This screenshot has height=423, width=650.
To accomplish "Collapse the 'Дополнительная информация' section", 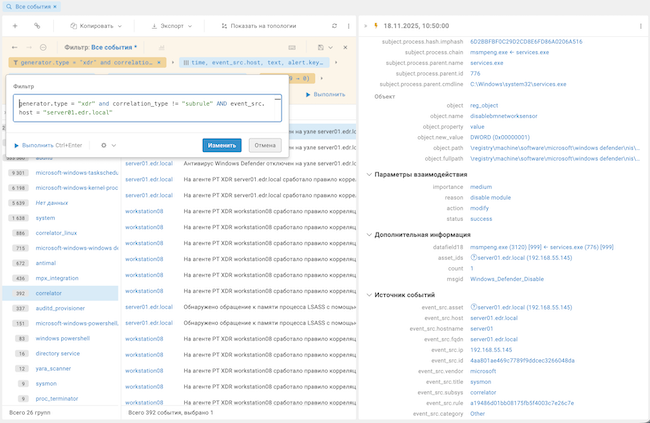I will click(x=369, y=235).
